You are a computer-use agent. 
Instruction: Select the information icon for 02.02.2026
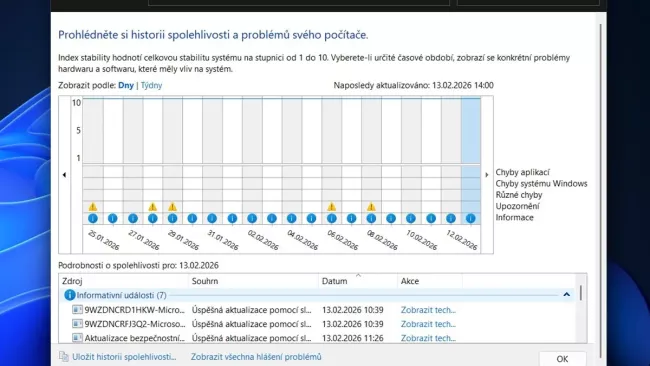coord(252,218)
